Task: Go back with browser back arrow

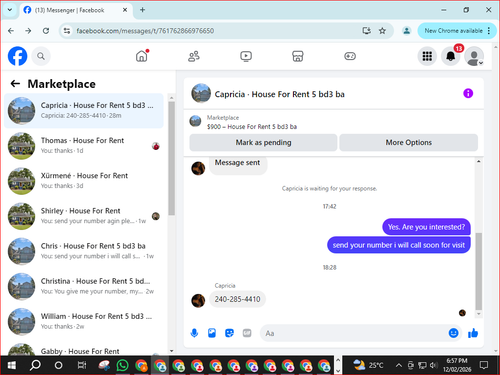Action: tap(11, 31)
